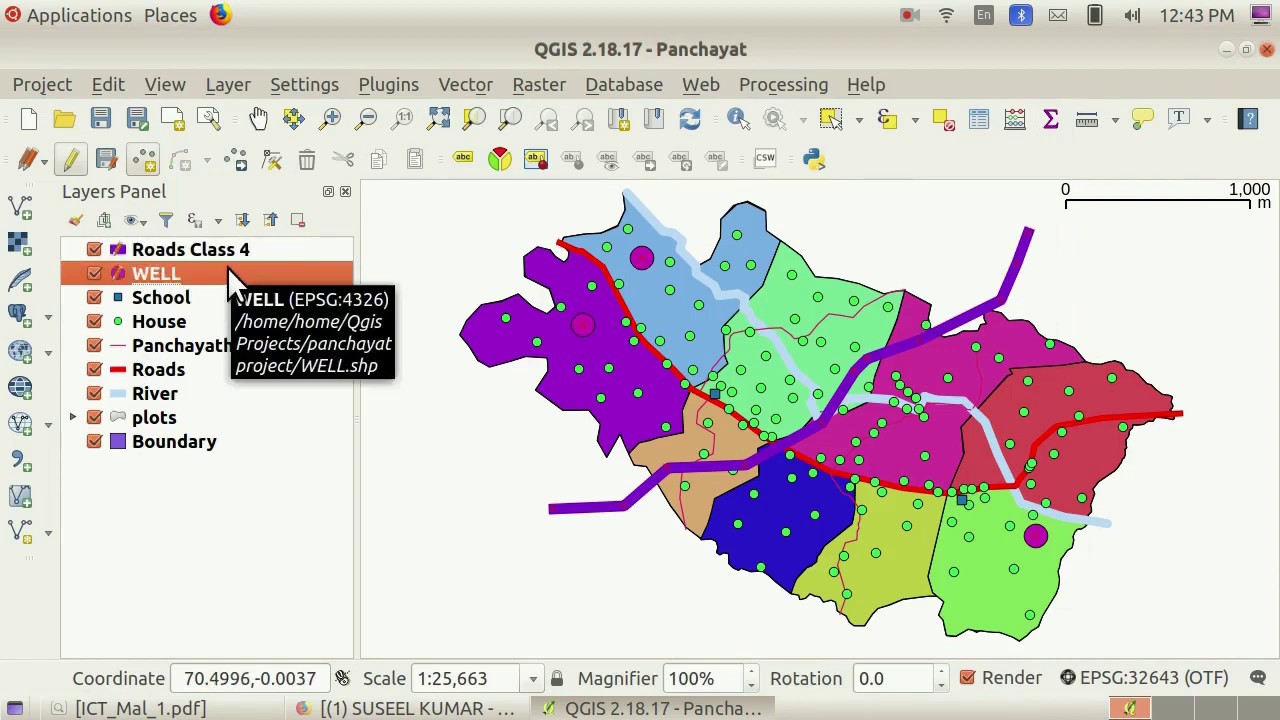Switch to ICT_Mal_1.pdf taskbar window
The image size is (1280, 720).
pyautogui.click(x=130, y=708)
